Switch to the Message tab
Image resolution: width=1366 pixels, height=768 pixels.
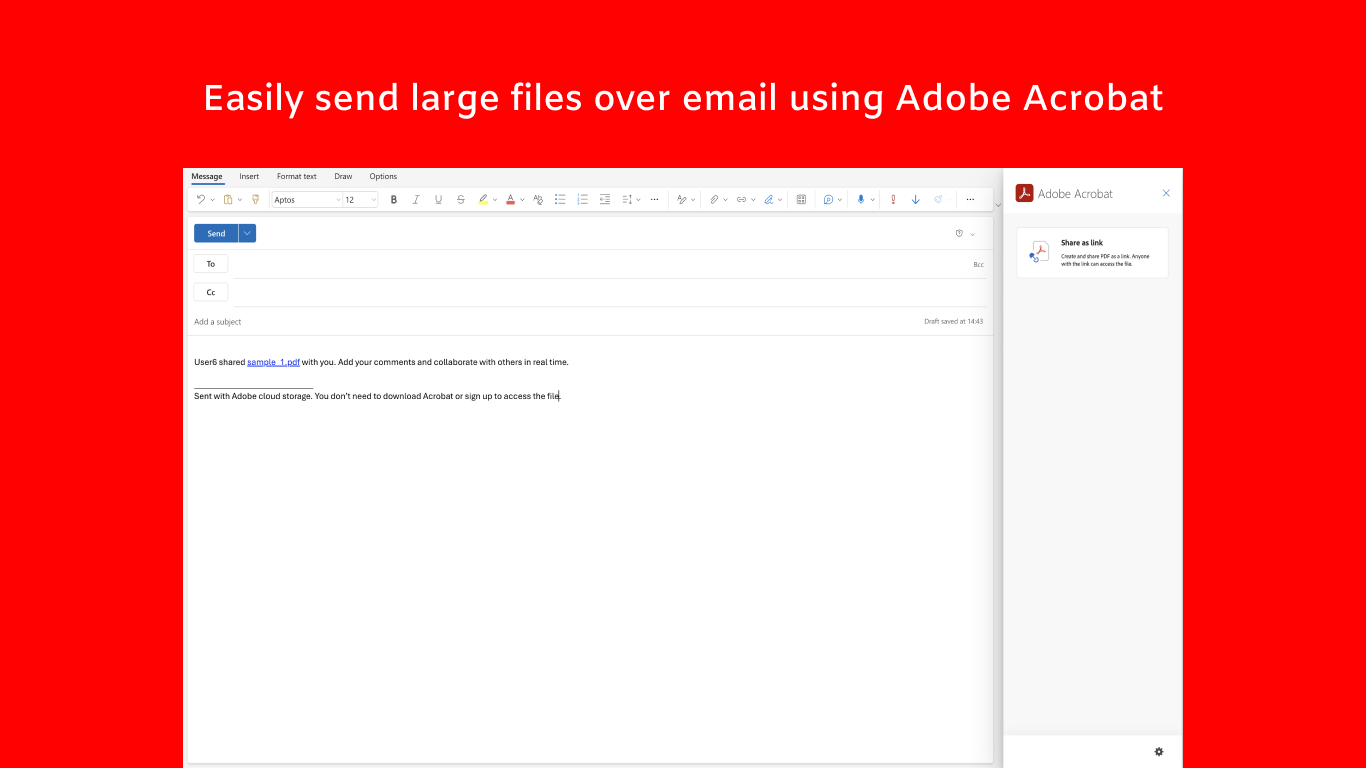point(207,176)
